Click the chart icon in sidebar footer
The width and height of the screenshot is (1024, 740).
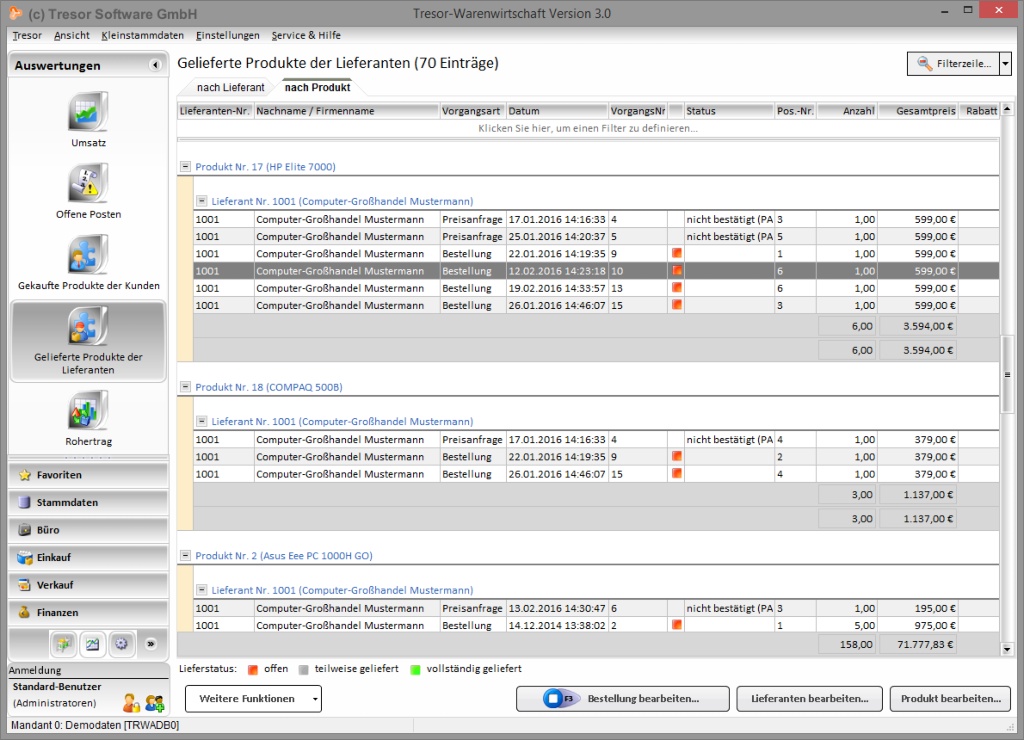92,644
